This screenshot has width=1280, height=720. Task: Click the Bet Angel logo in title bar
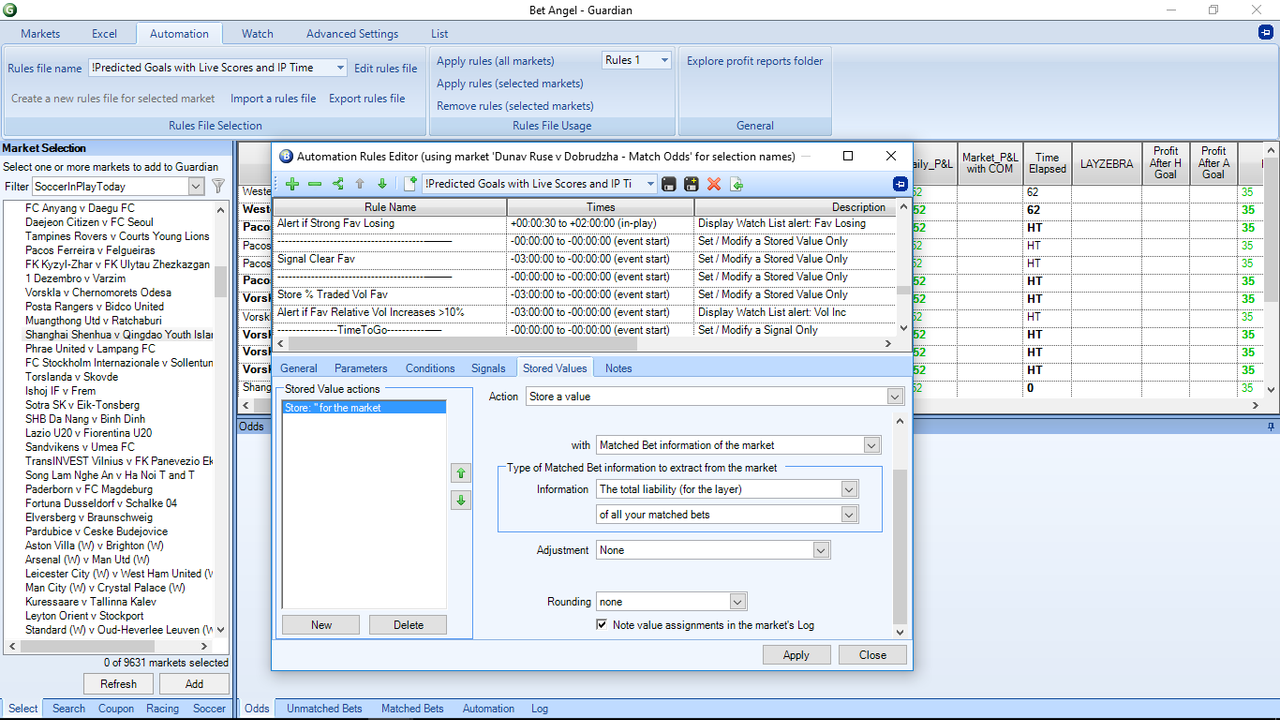tap(10, 10)
